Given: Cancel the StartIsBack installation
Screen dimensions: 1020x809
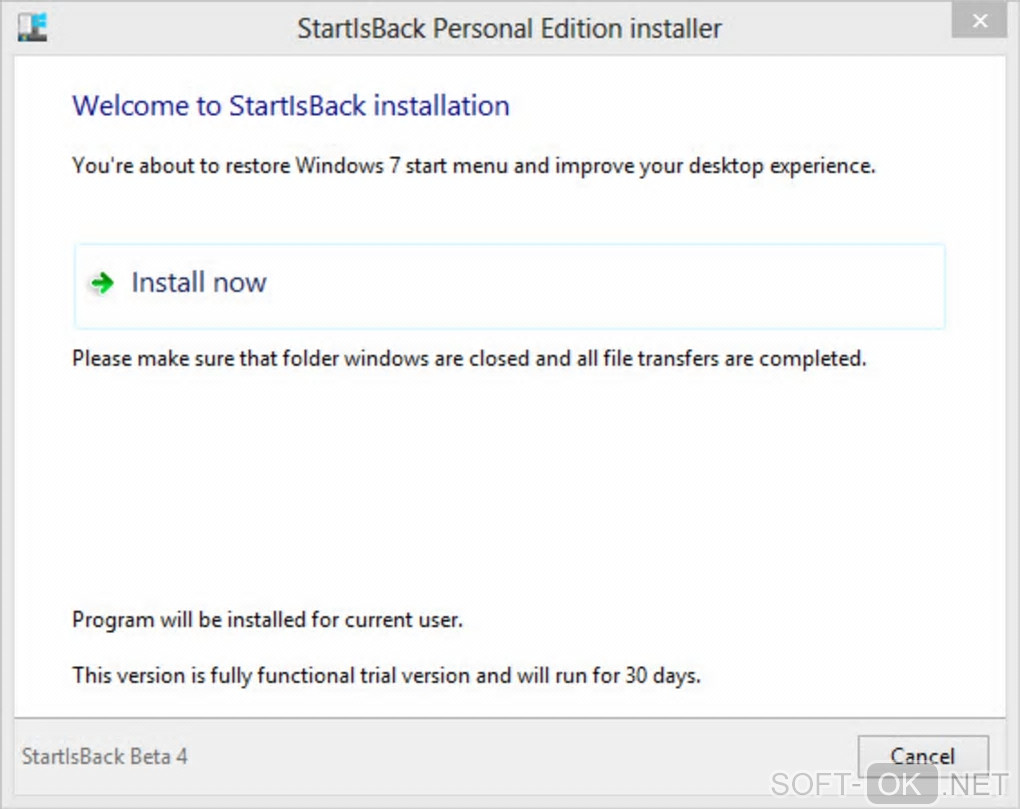Looking at the screenshot, I should click(922, 756).
